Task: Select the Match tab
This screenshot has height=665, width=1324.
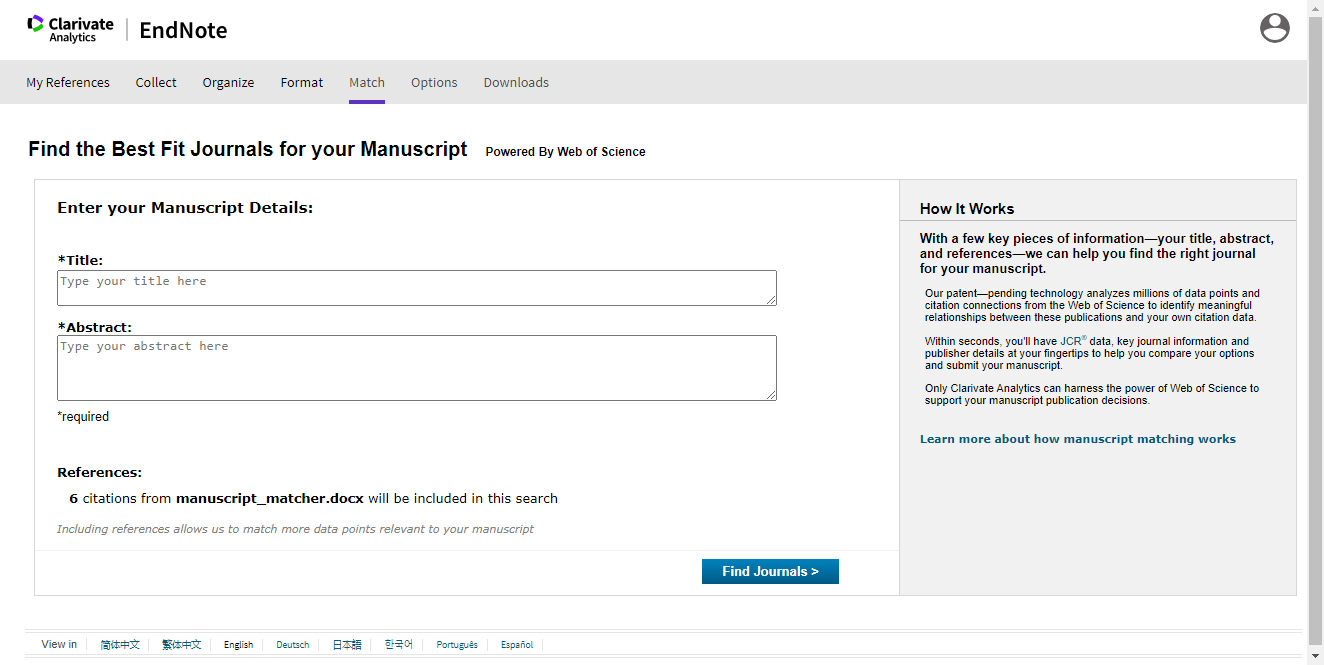Action: pos(367,83)
